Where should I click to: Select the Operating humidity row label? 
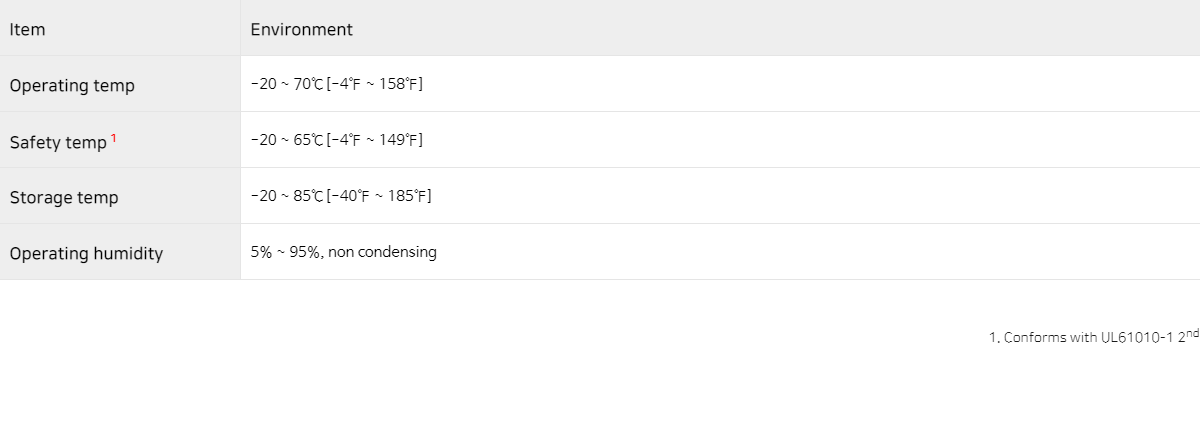tap(86, 253)
